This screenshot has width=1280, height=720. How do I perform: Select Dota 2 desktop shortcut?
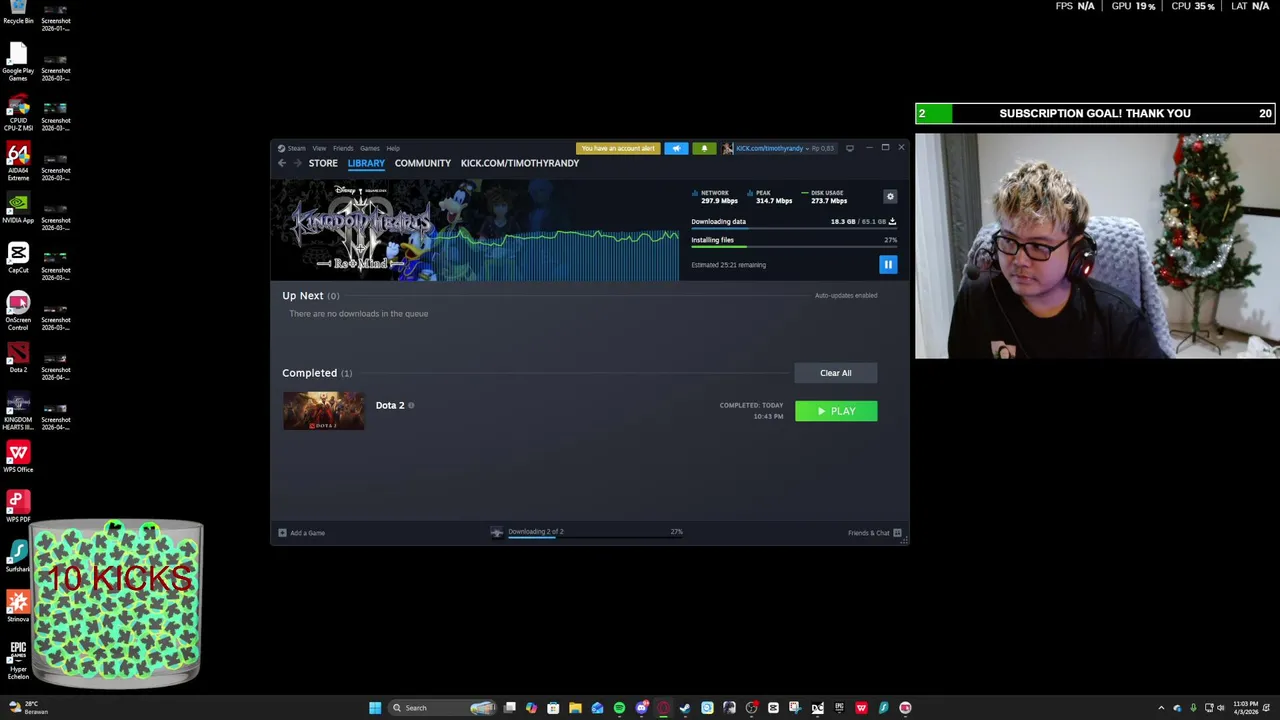click(18, 359)
